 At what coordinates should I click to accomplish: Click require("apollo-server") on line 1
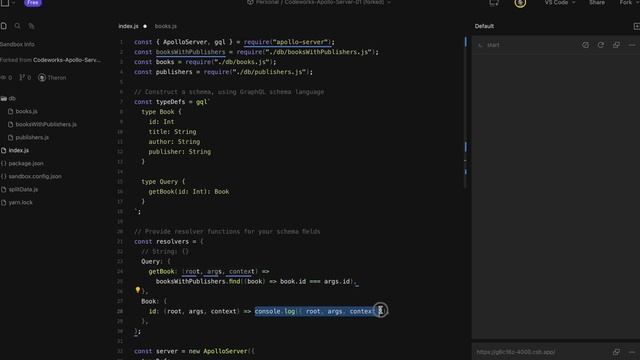(x=288, y=42)
